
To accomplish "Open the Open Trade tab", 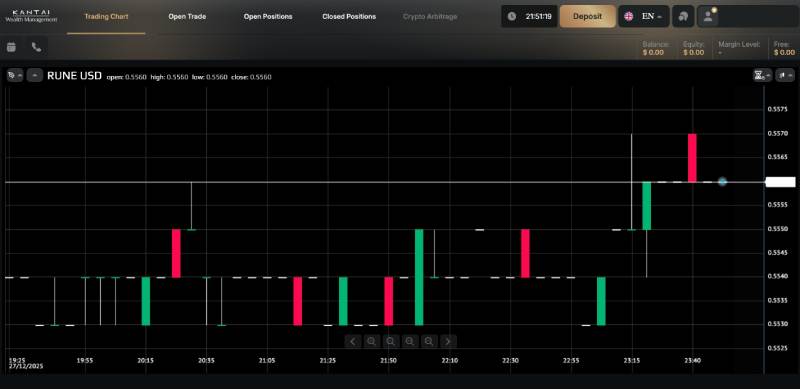I will point(187,16).
